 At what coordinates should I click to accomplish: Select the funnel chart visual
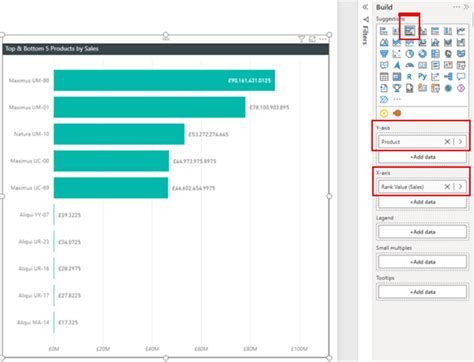(384, 54)
